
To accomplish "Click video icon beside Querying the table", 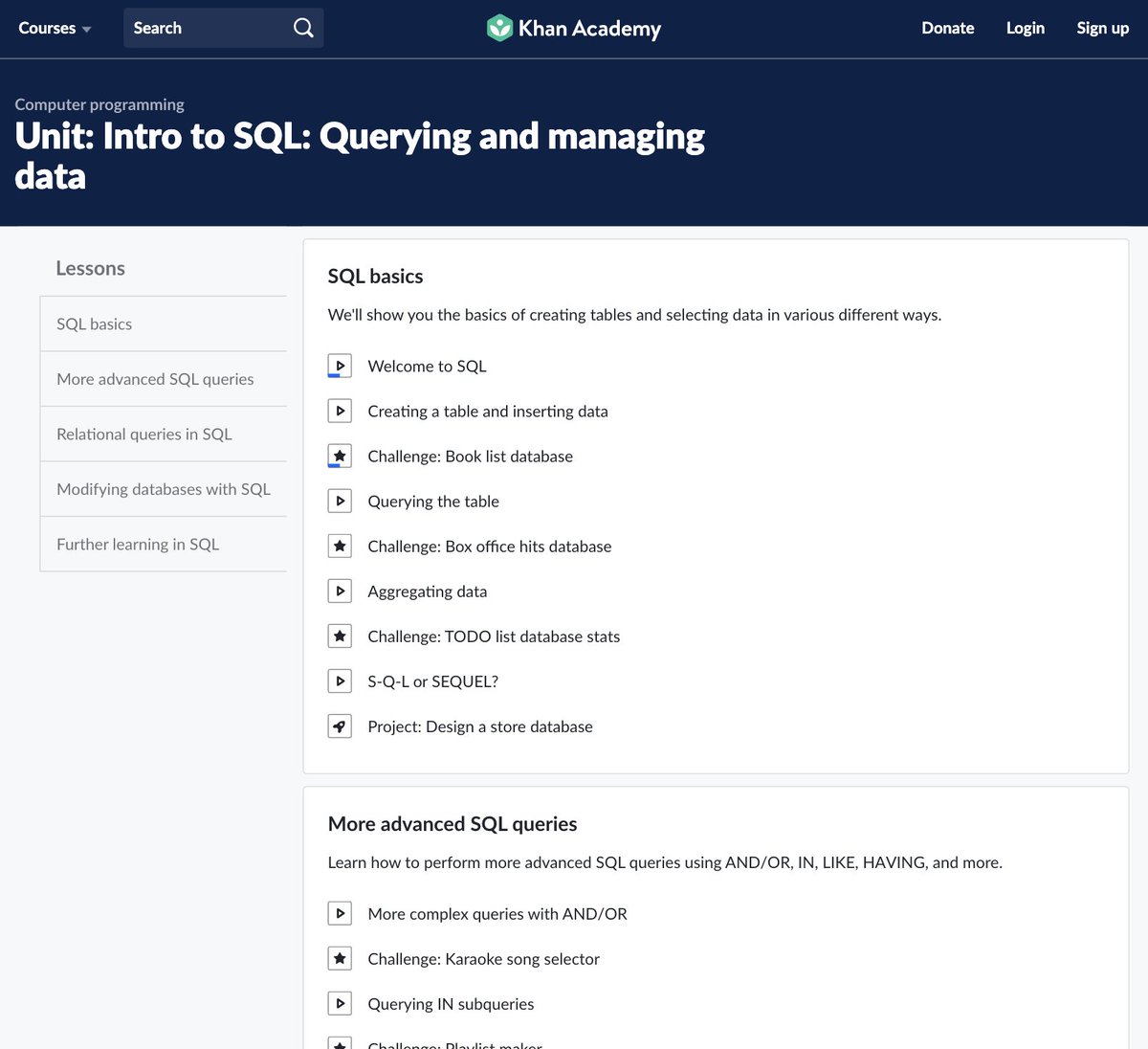I will coord(340,501).
